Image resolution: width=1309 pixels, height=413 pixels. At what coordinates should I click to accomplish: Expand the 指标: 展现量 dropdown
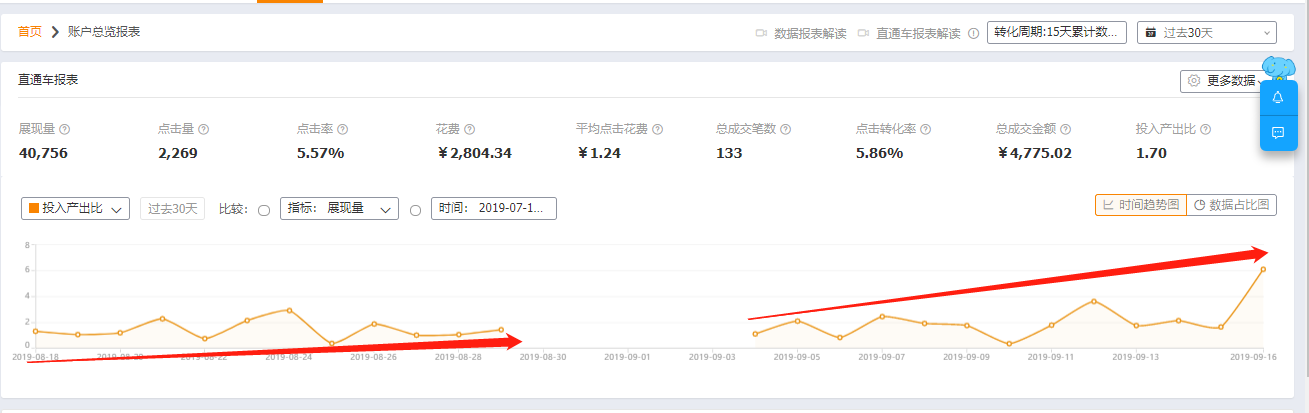tap(338, 209)
